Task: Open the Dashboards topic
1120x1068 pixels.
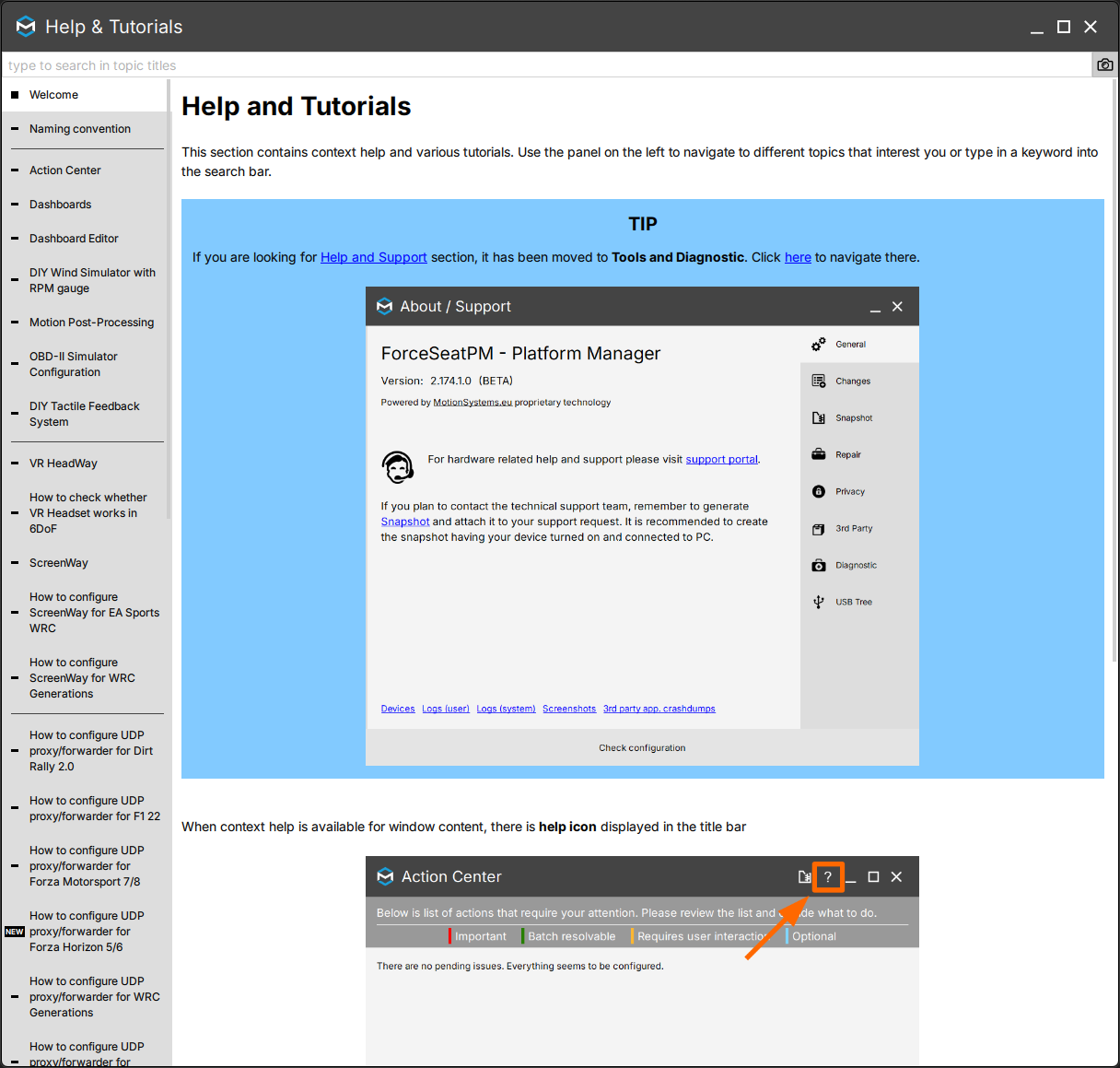Action: (85, 205)
